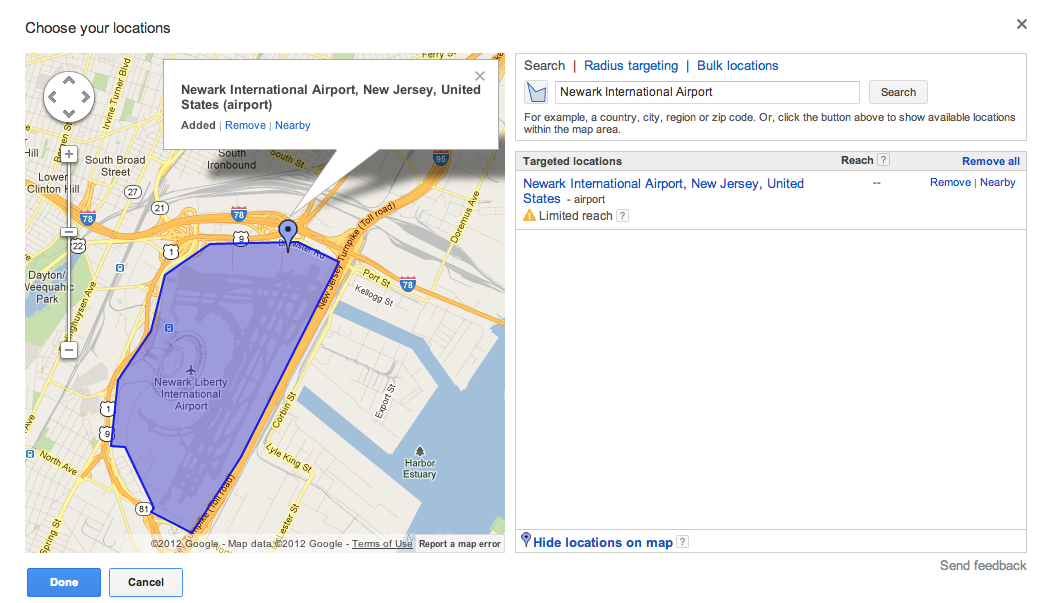Click the polygon shape icon beside the search field
This screenshot has height=603, width=1039.
(537, 91)
